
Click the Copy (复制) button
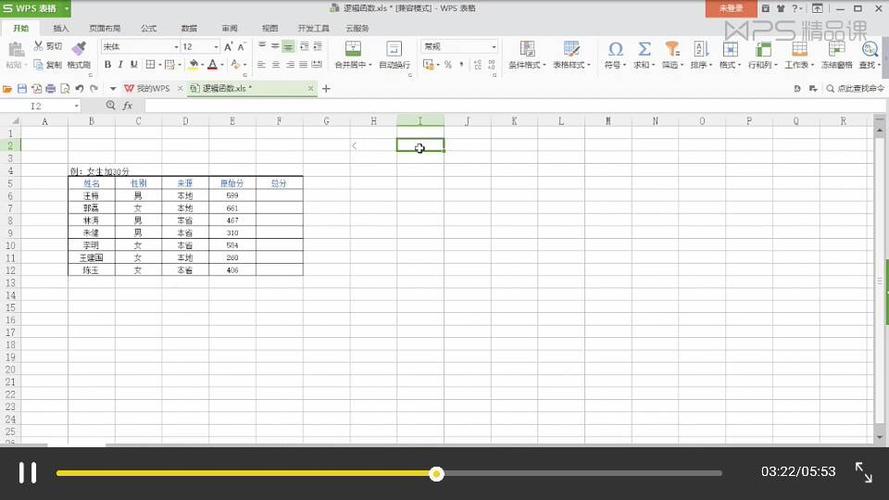[x=47, y=65]
